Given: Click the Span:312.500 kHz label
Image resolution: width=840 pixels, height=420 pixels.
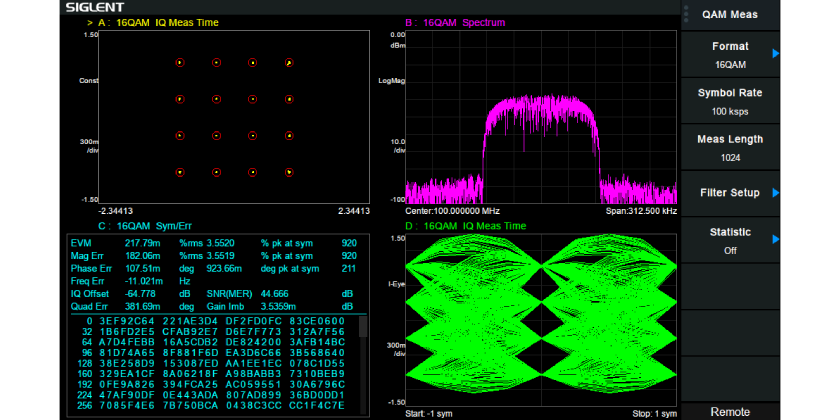Looking at the screenshot, I should point(640,211).
